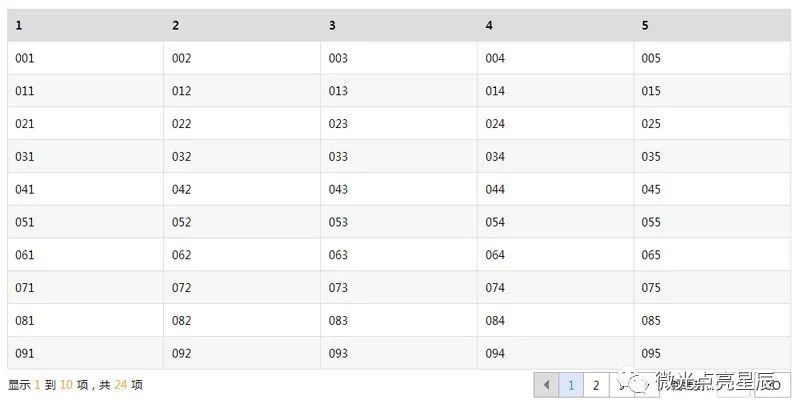The image size is (800, 416).
Task: Go to page 2
Action: coord(596,385)
